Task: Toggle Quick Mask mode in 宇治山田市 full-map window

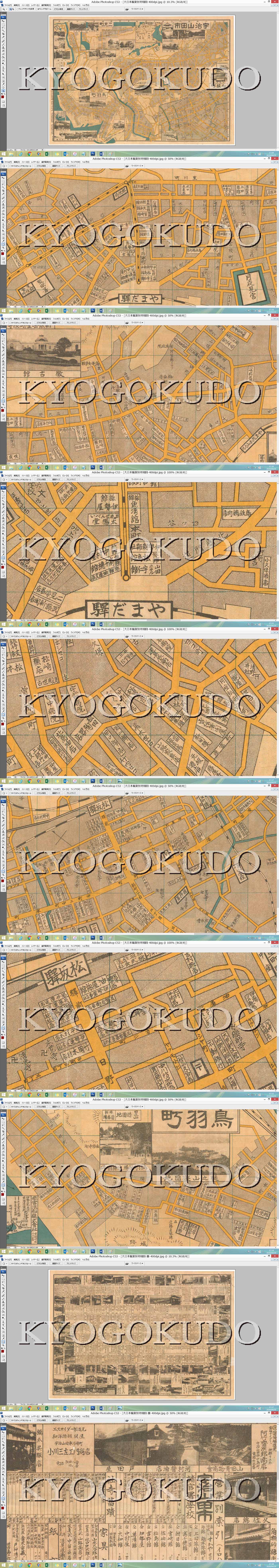Action: (3, 102)
